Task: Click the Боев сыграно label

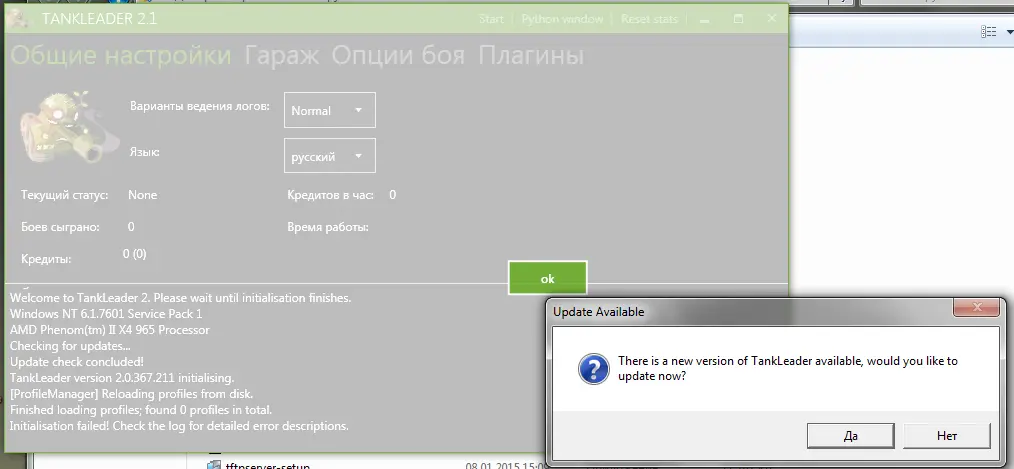Action: point(60,227)
